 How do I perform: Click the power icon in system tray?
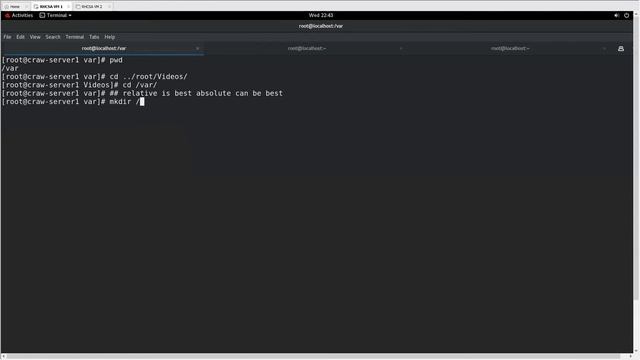(627, 15)
